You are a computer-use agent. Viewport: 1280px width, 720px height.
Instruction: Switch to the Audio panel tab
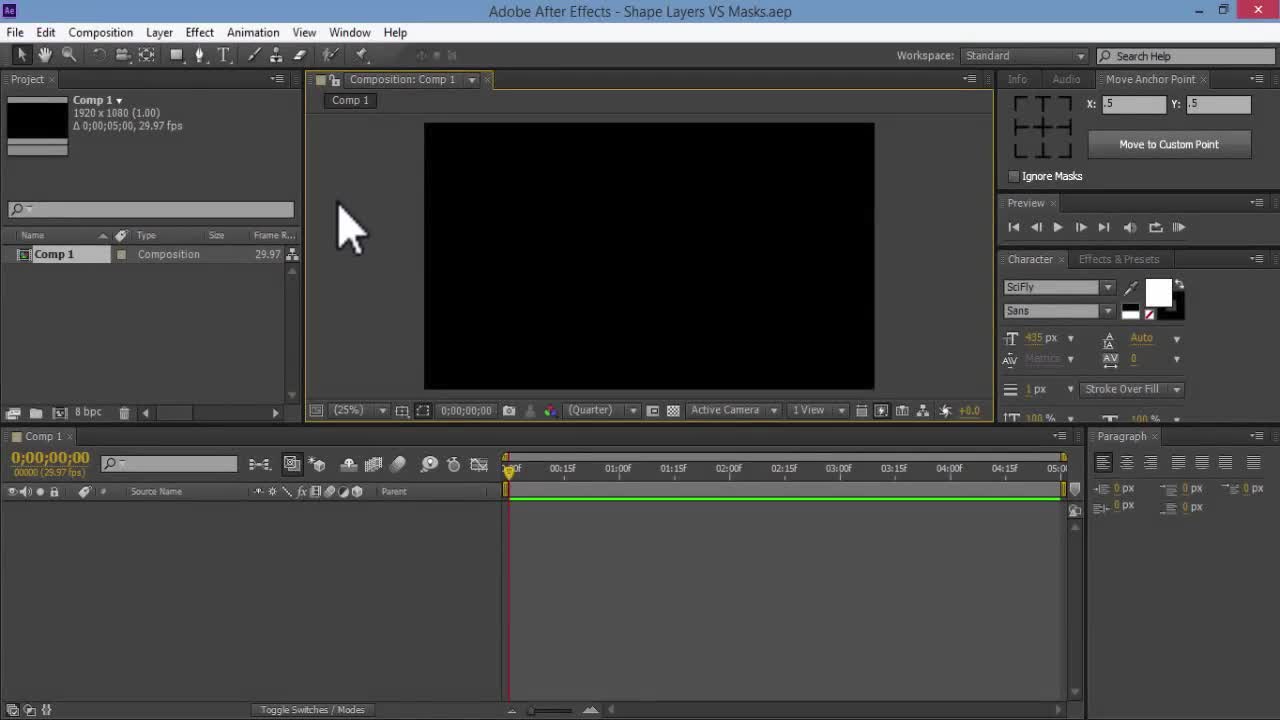tap(1066, 79)
